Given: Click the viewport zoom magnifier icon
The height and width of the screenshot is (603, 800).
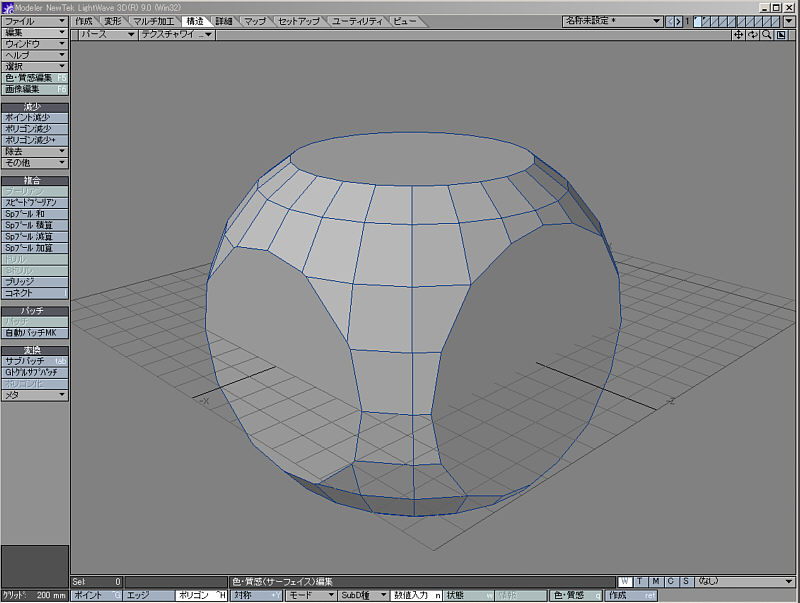Looking at the screenshot, I should click(x=766, y=34).
